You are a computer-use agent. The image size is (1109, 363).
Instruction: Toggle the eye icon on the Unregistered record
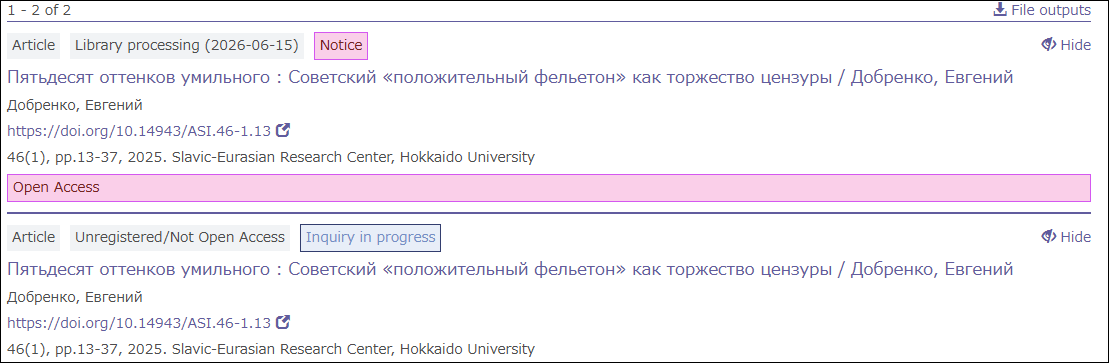[x=1048, y=236]
